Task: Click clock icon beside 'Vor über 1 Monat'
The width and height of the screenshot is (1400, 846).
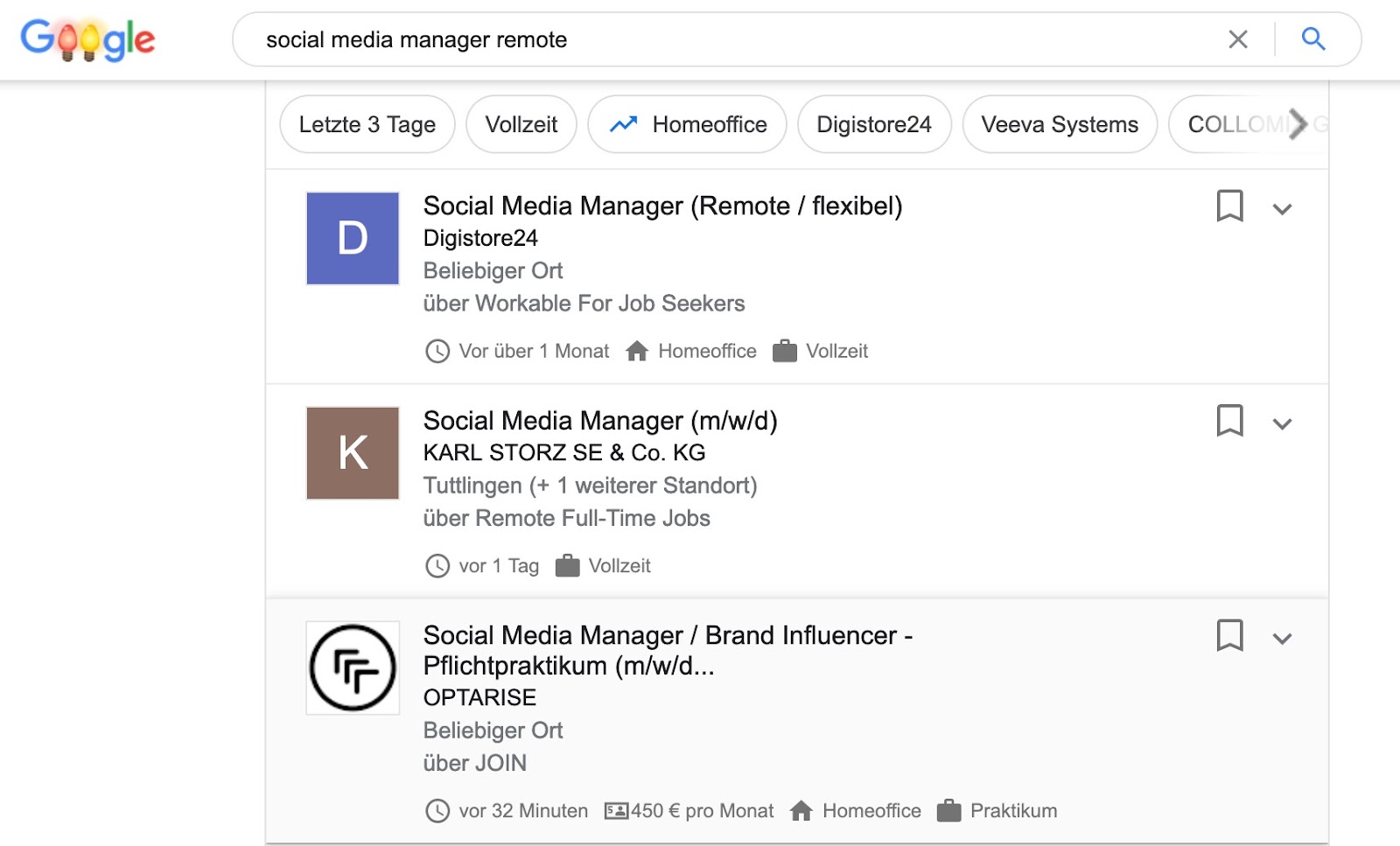Action: pyautogui.click(x=437, y=352)
